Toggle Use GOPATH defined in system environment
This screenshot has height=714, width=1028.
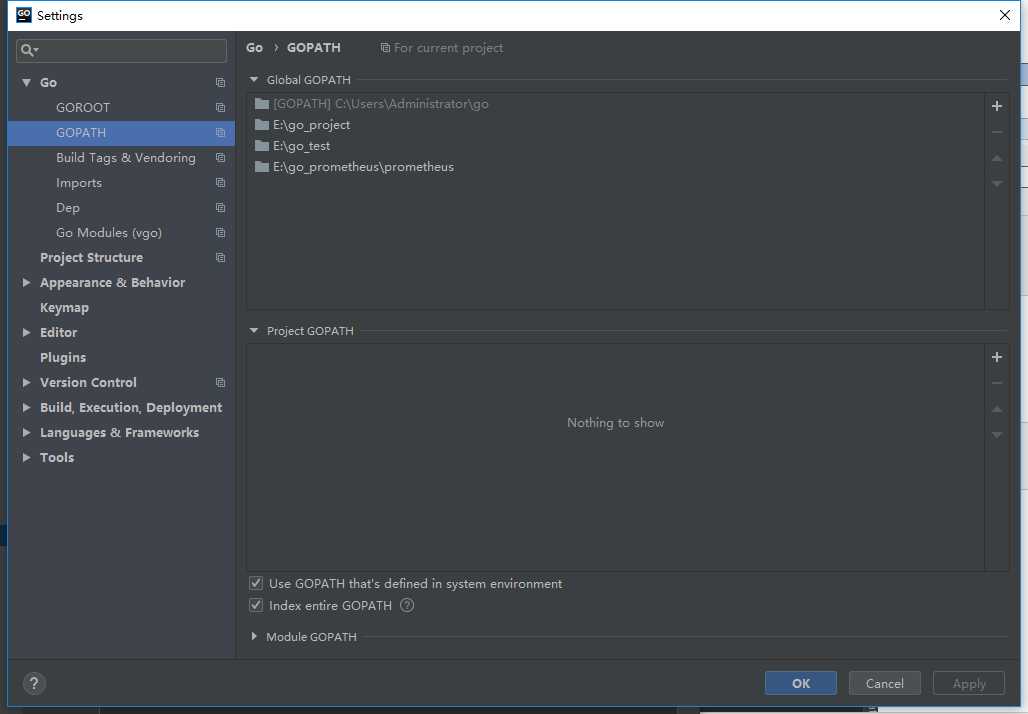point(256,583)
